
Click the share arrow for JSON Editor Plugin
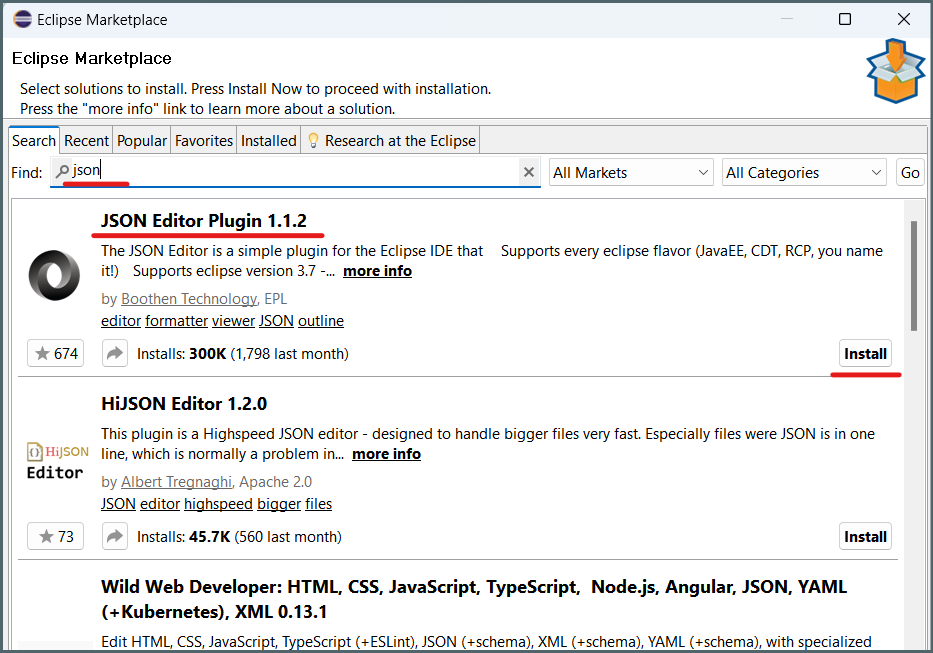tap(114, 354)
